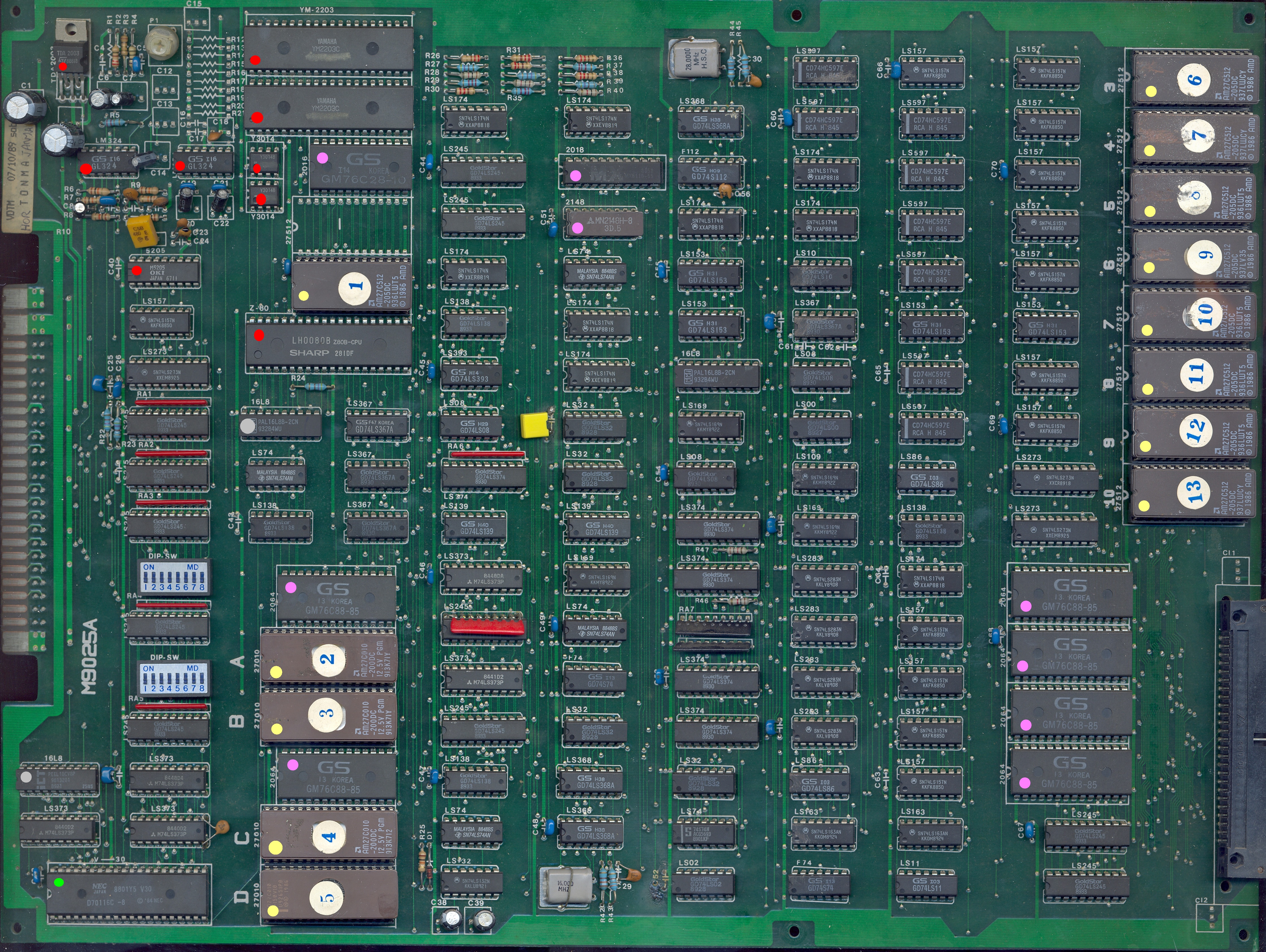Click the GD74LS11 chip
The image size is (1266, 952).
click(927, 885)
